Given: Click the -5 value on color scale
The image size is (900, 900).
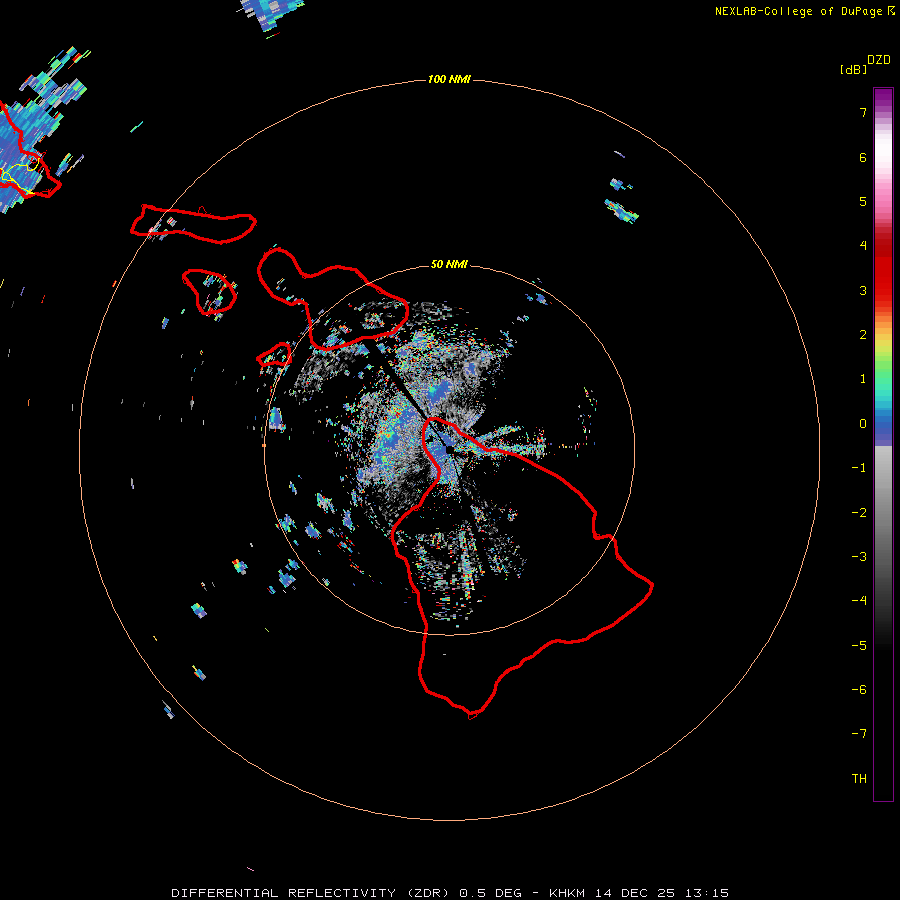Looking at the screenshot, I should click(x=859, y=646).
